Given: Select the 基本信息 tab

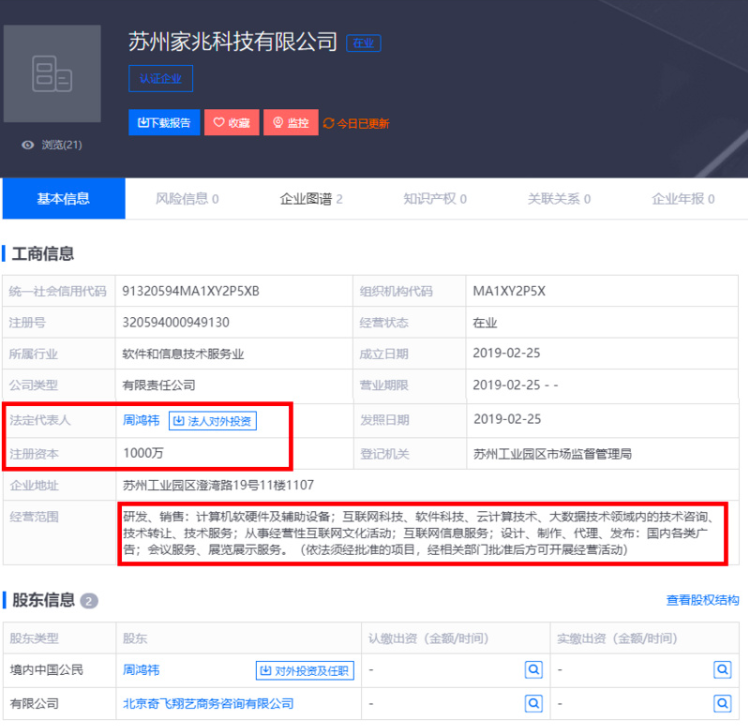Looking at the screenshot, I should click(63, 198).
